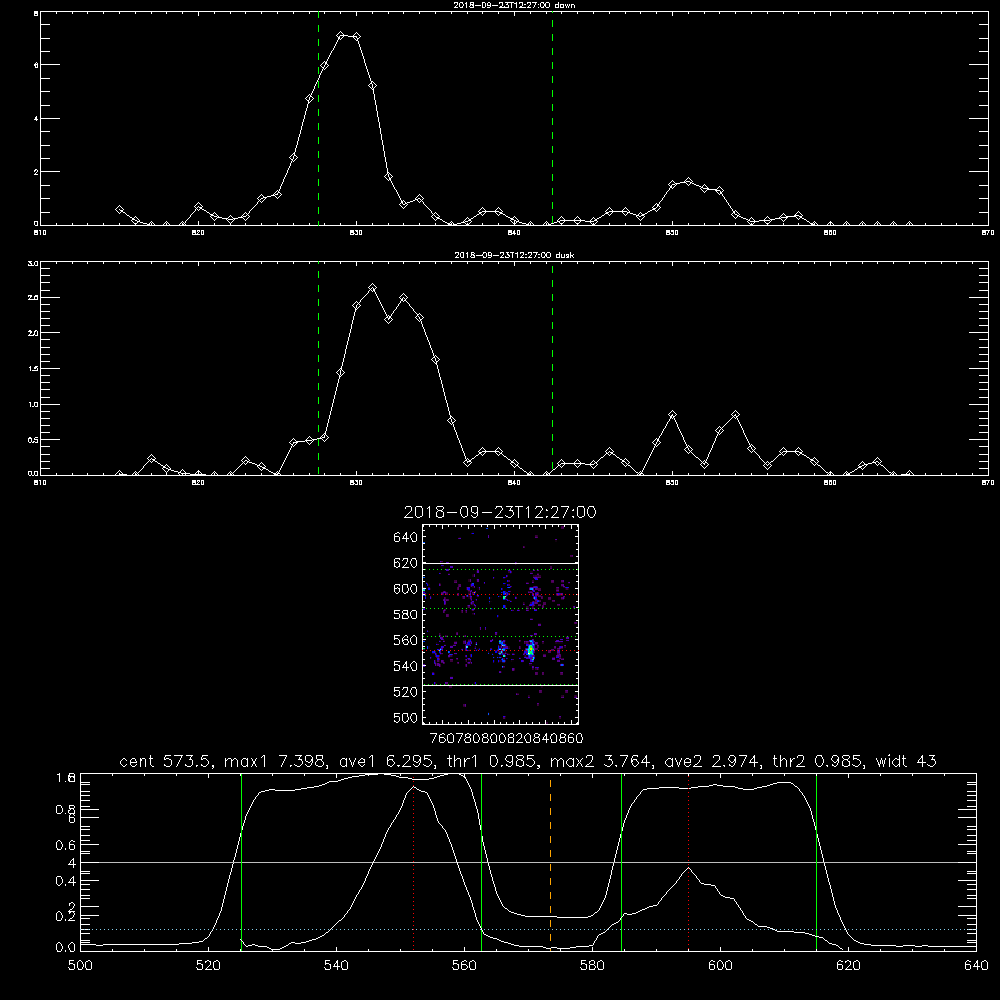Click the green vertical line near 615 in bottom plot
This screenshot has height=1000, width=1000.
tap(816, 862)
